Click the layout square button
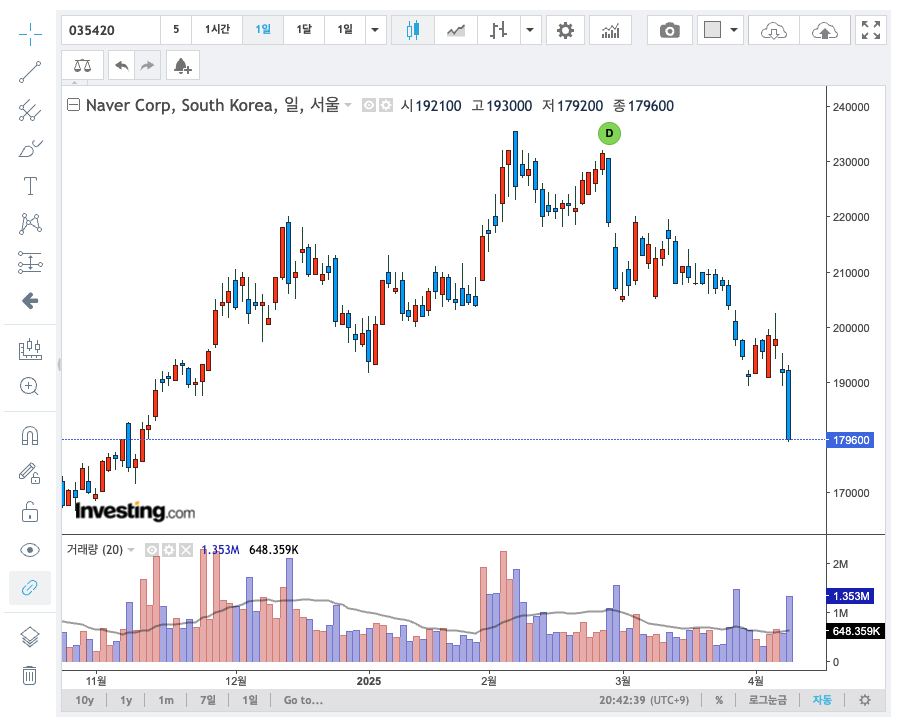 click(712, 30)
